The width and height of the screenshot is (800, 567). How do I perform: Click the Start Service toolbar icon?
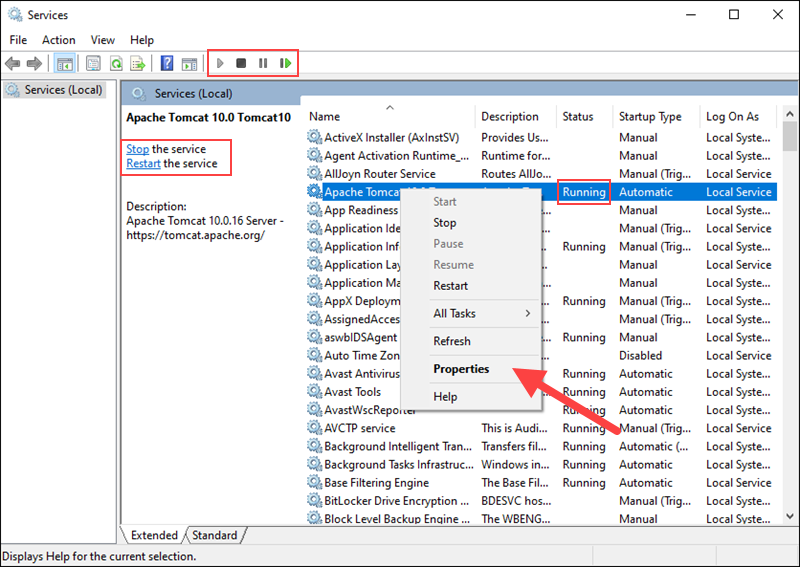click(x=220, y=64)
